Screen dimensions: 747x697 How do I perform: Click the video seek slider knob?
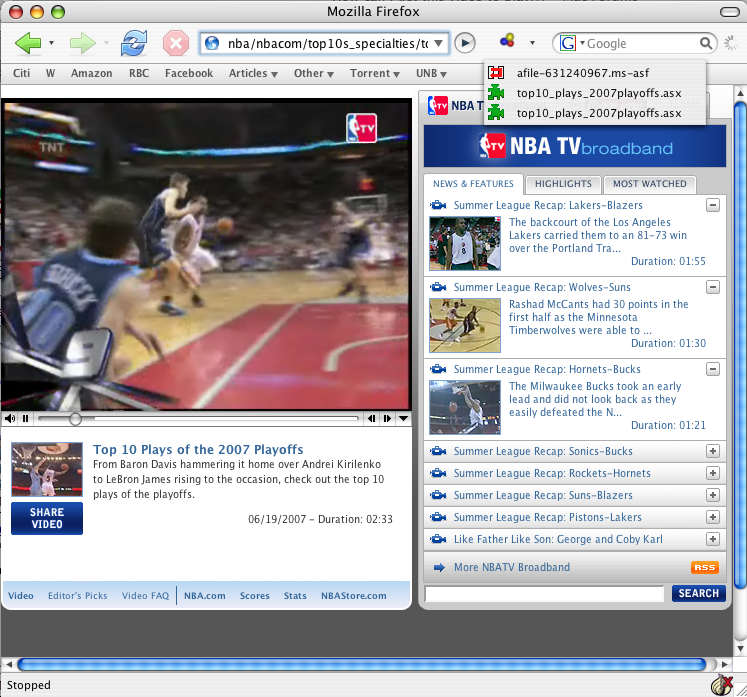tap(75, 419)
